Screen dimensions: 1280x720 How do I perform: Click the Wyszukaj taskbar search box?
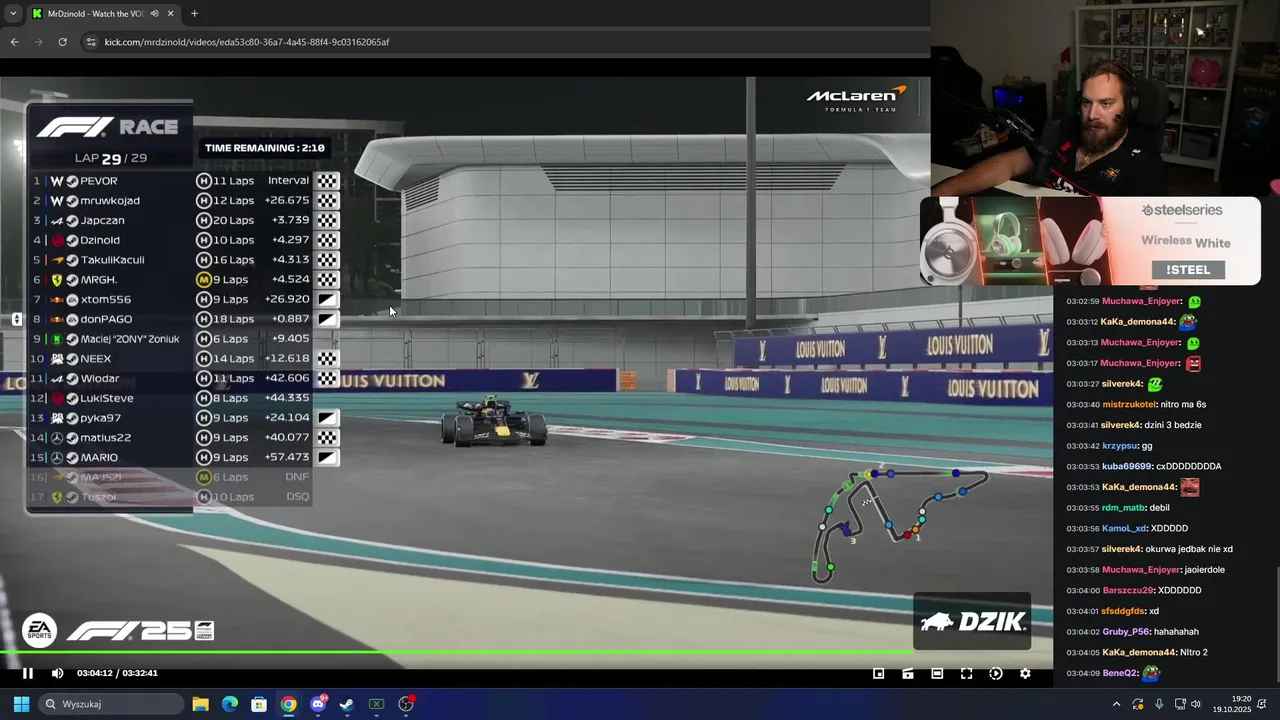110,704
